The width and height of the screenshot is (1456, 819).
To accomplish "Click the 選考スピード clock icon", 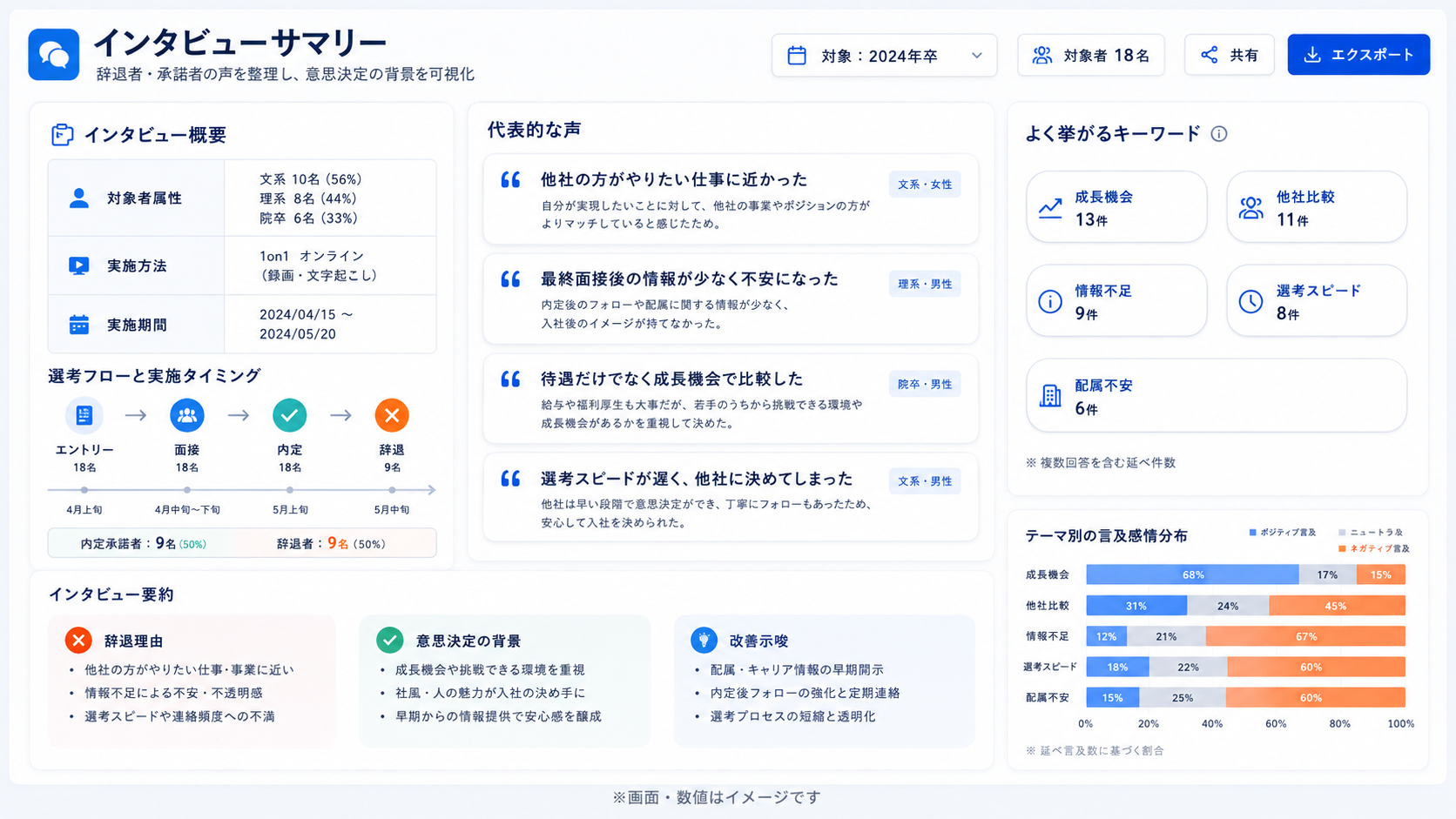I will tap(1250, 301).
